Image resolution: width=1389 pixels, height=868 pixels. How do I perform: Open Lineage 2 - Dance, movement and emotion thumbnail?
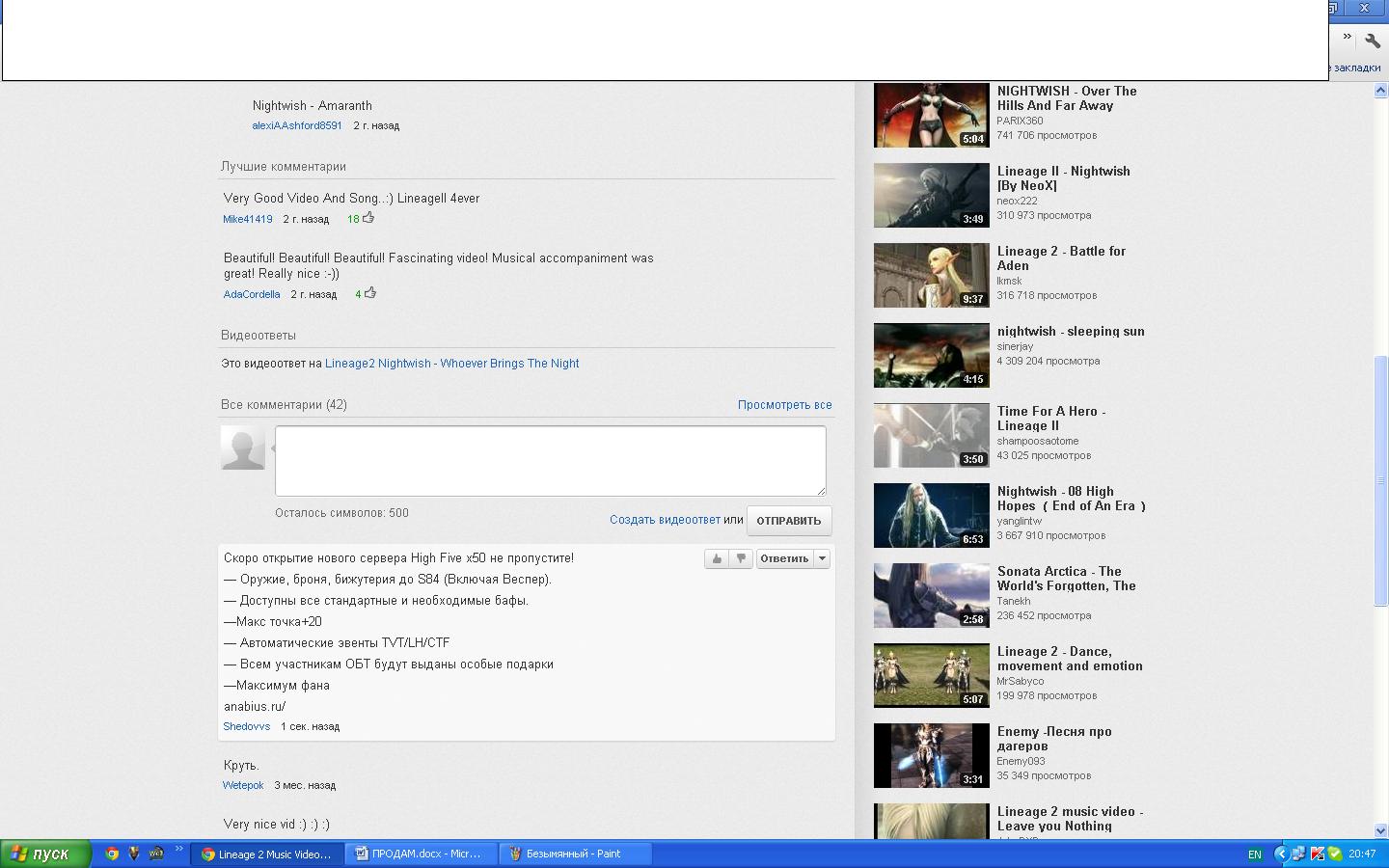tap(931, 675)
